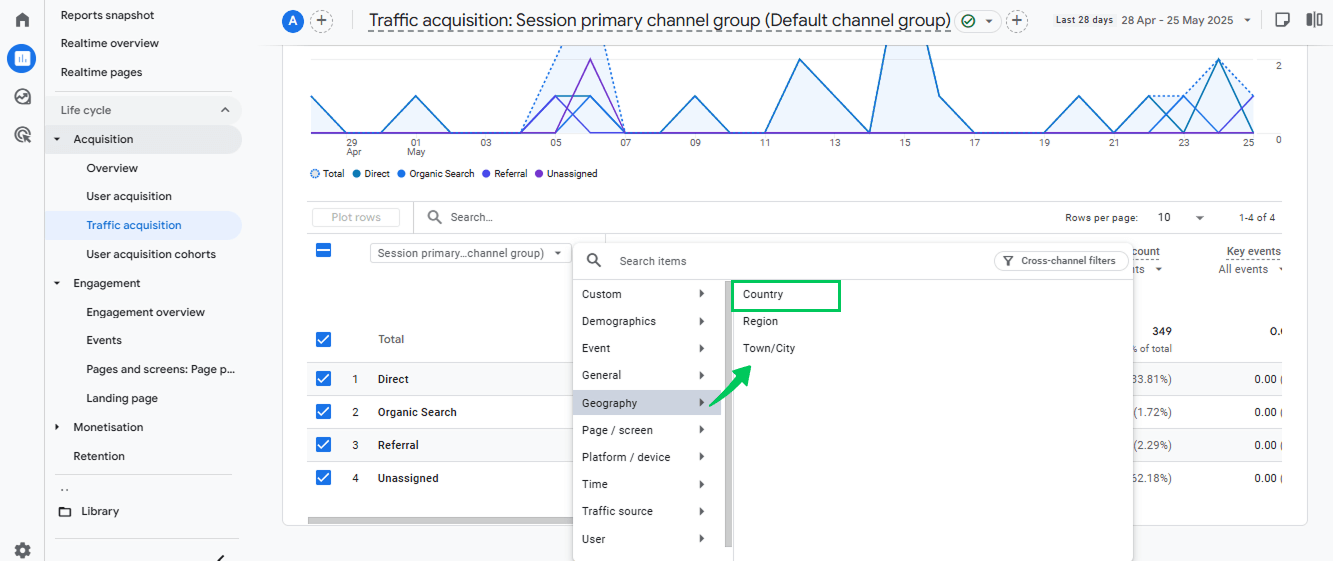The image size is (1333, 561).
Task: Open Realtime pages report
Action: 101,72
